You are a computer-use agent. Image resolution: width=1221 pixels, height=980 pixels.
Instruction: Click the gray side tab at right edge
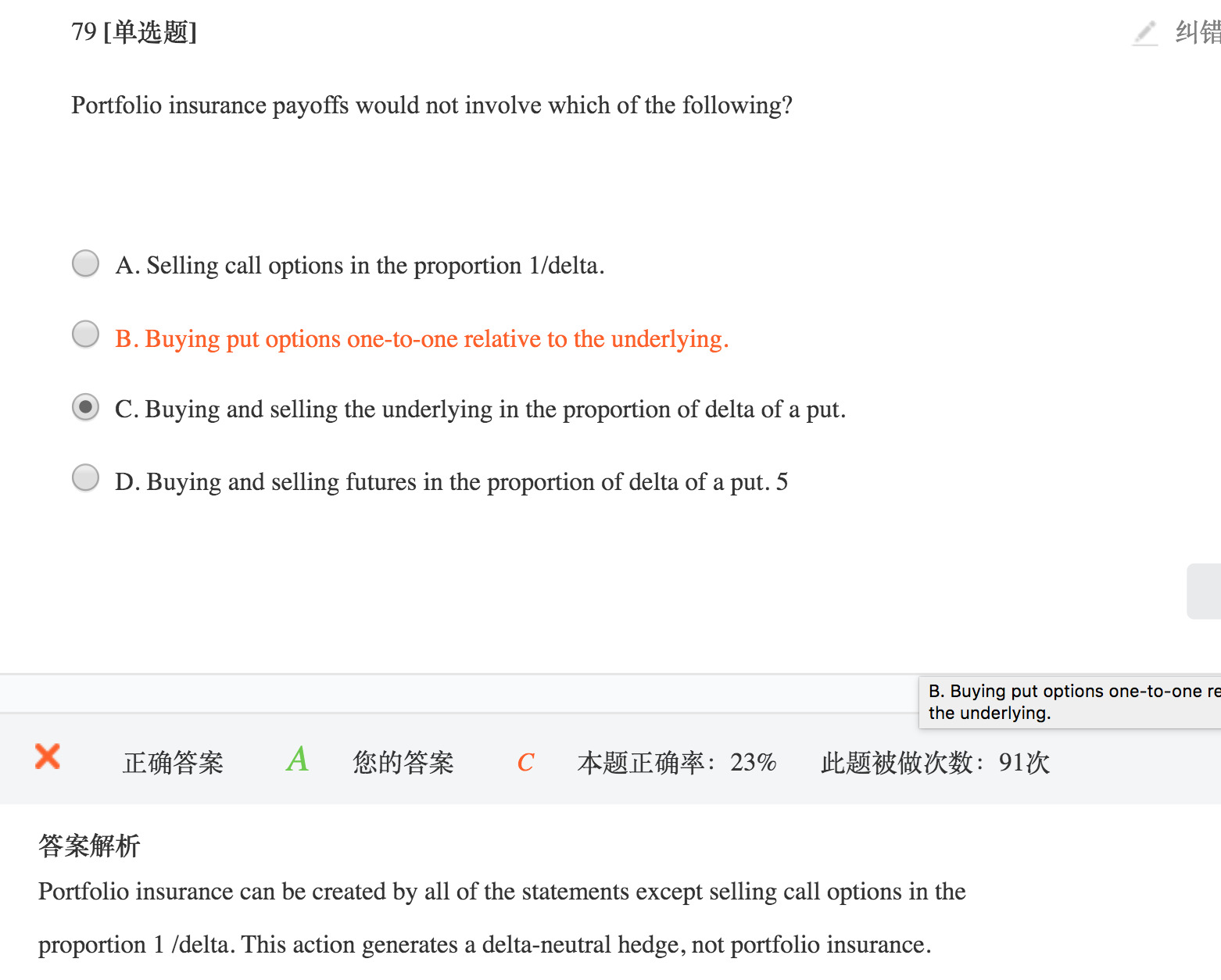pos(1204,591)
